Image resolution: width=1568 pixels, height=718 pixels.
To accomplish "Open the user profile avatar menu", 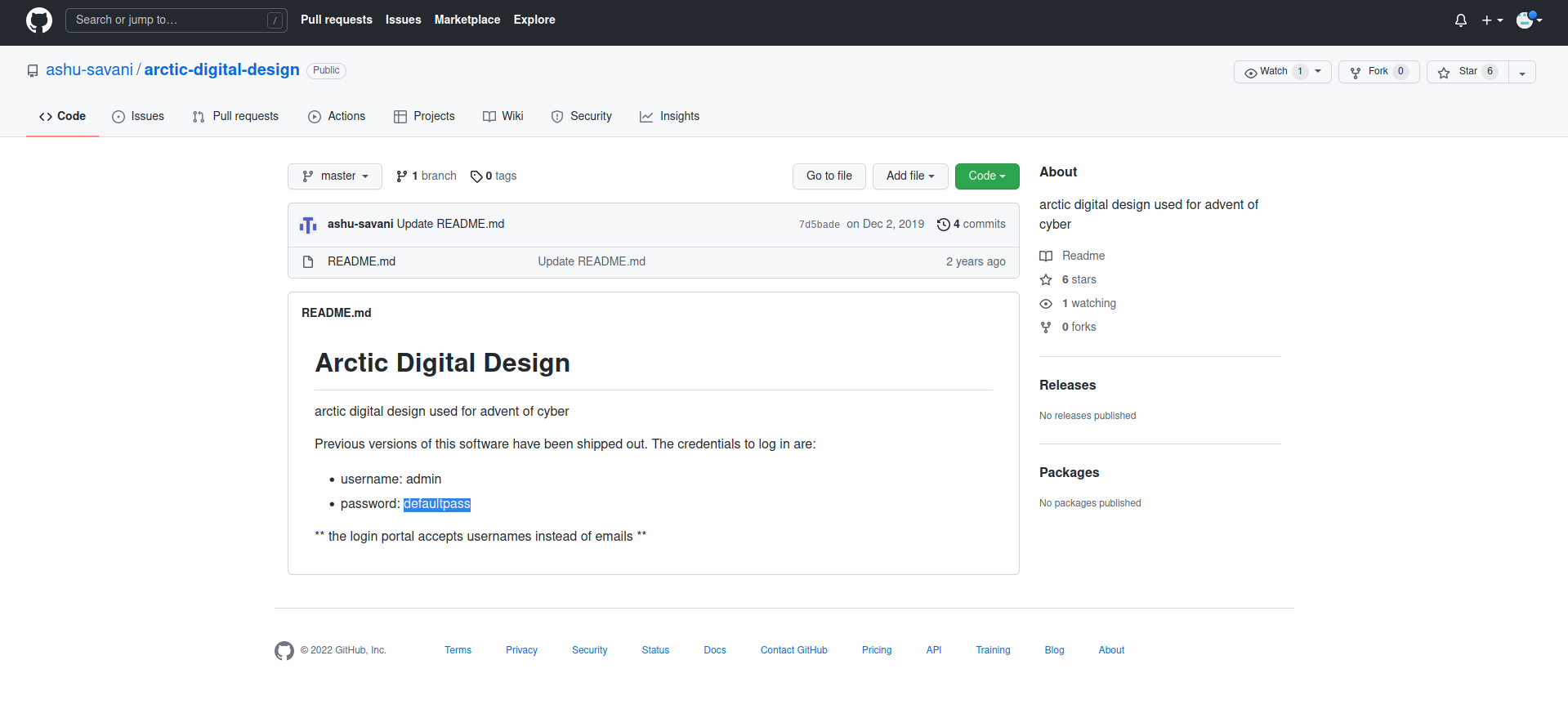I will coord(1528,20).
